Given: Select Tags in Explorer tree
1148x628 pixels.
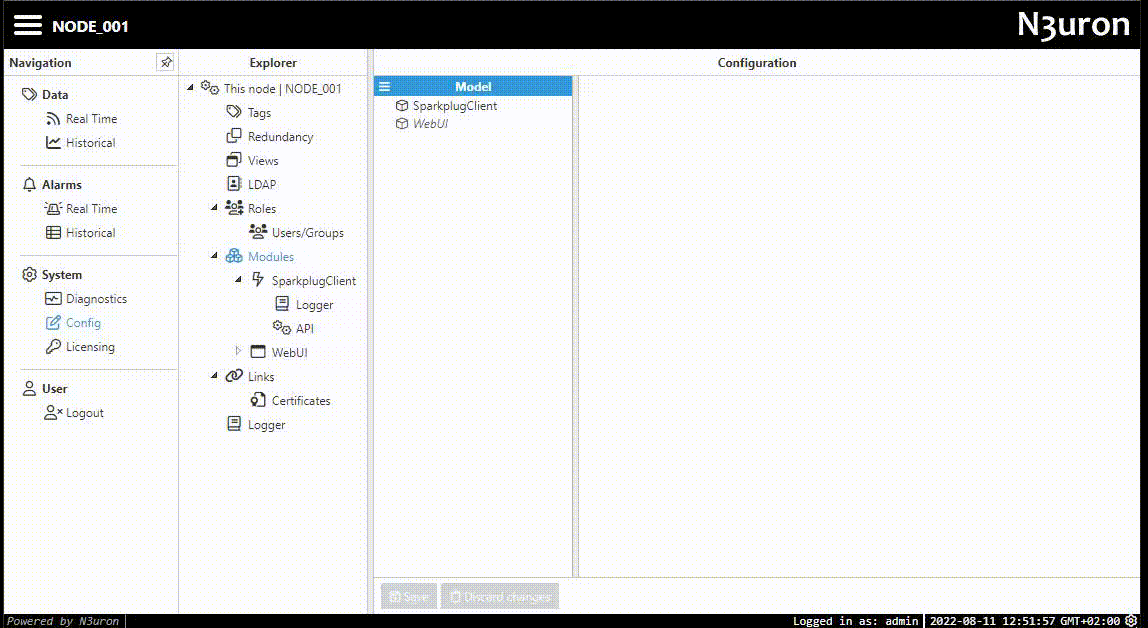Looking at the screenshot, I should (x=259, y=113).
